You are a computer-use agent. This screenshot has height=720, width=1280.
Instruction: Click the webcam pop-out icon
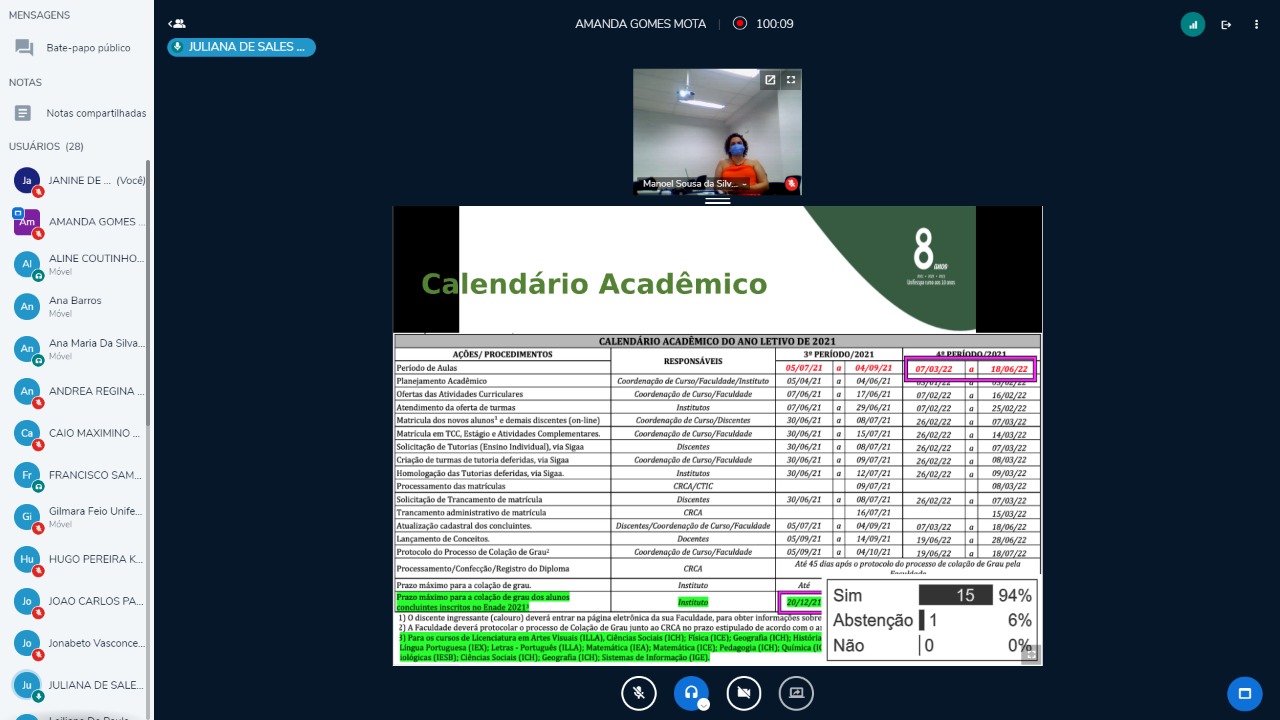coord(770,80)
